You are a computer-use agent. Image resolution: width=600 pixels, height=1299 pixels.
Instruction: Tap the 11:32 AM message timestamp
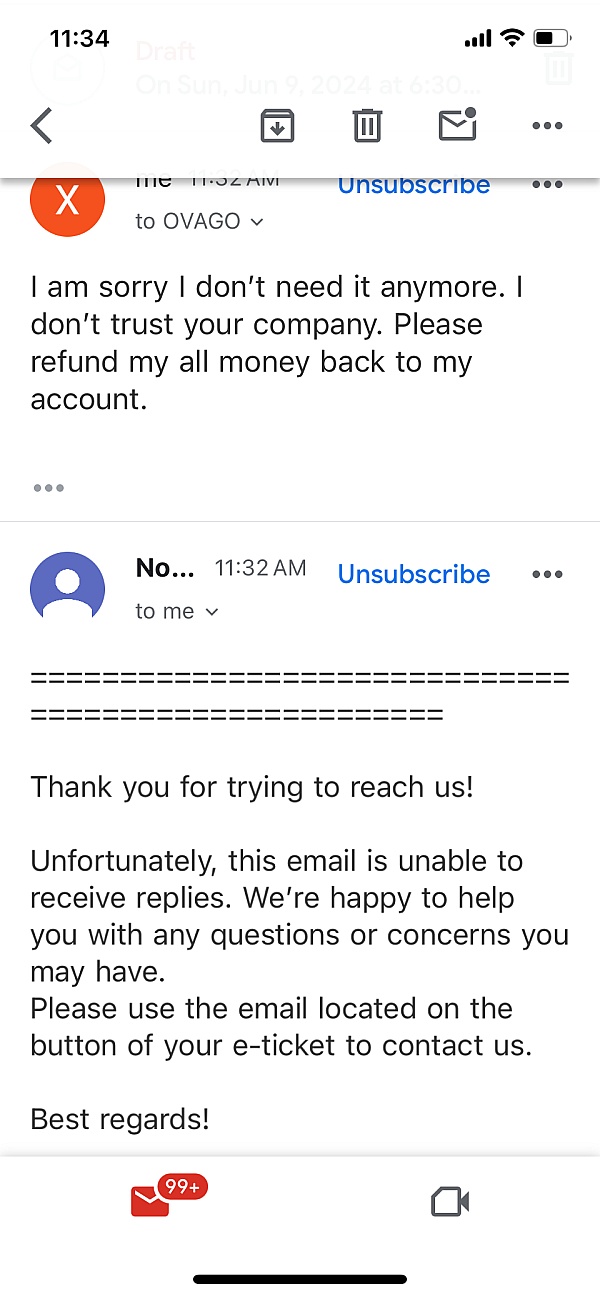point(260,569)
